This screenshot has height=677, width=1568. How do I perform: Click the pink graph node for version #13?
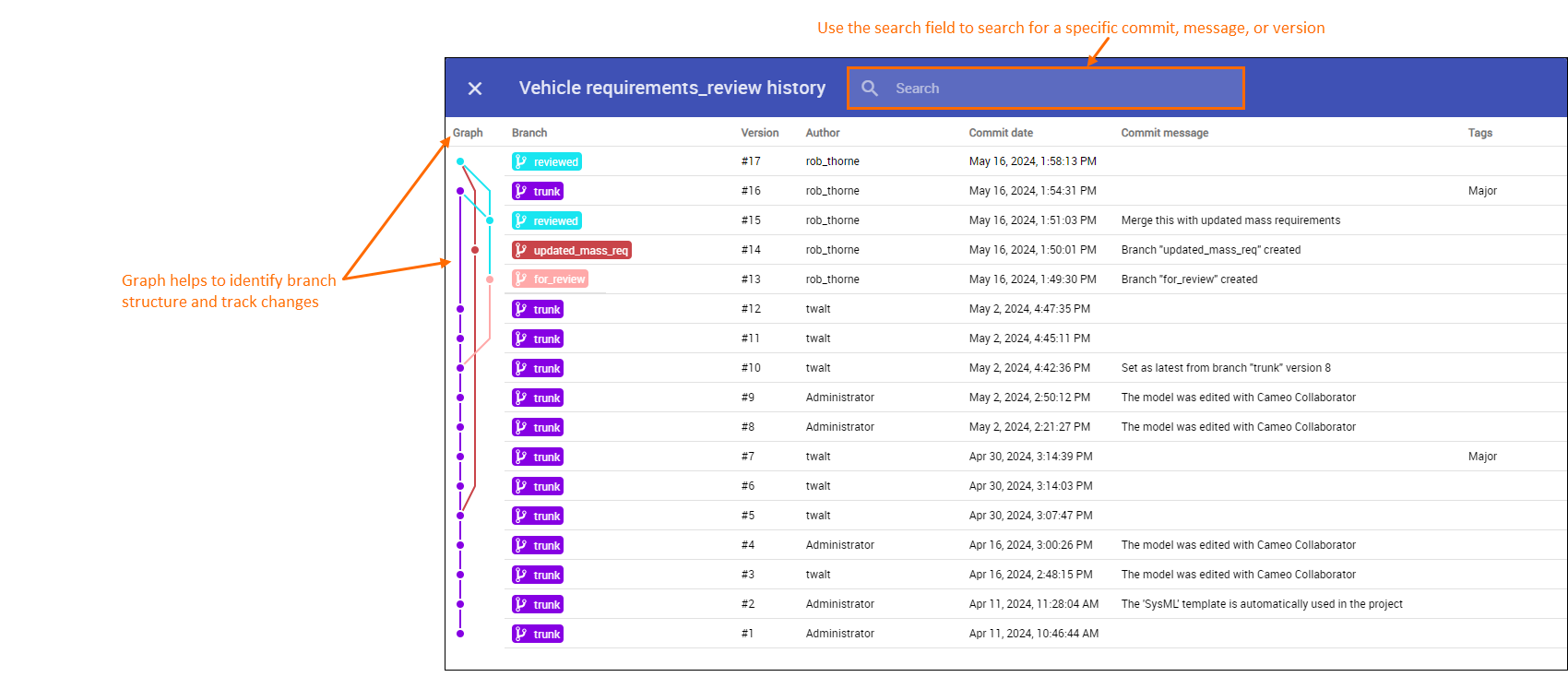(x=490, y=279)
